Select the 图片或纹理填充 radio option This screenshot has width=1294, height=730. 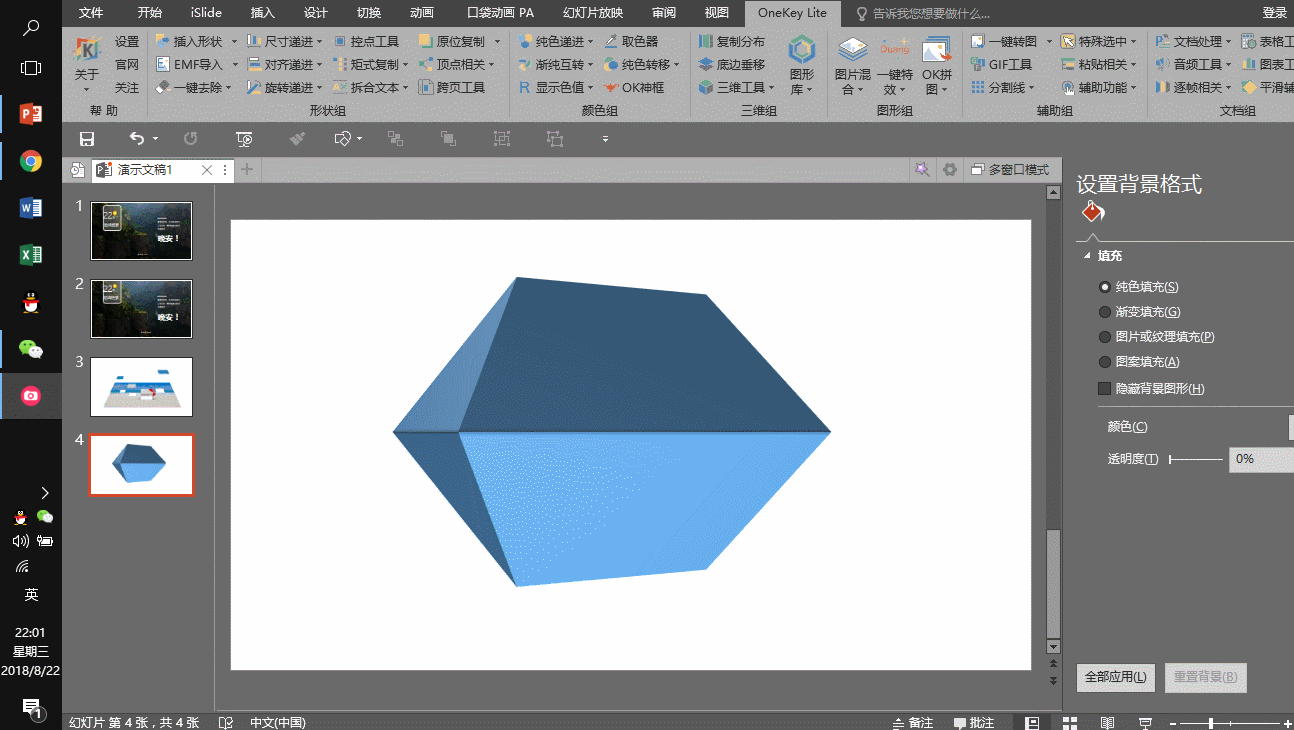click(x=1105, y=337)
